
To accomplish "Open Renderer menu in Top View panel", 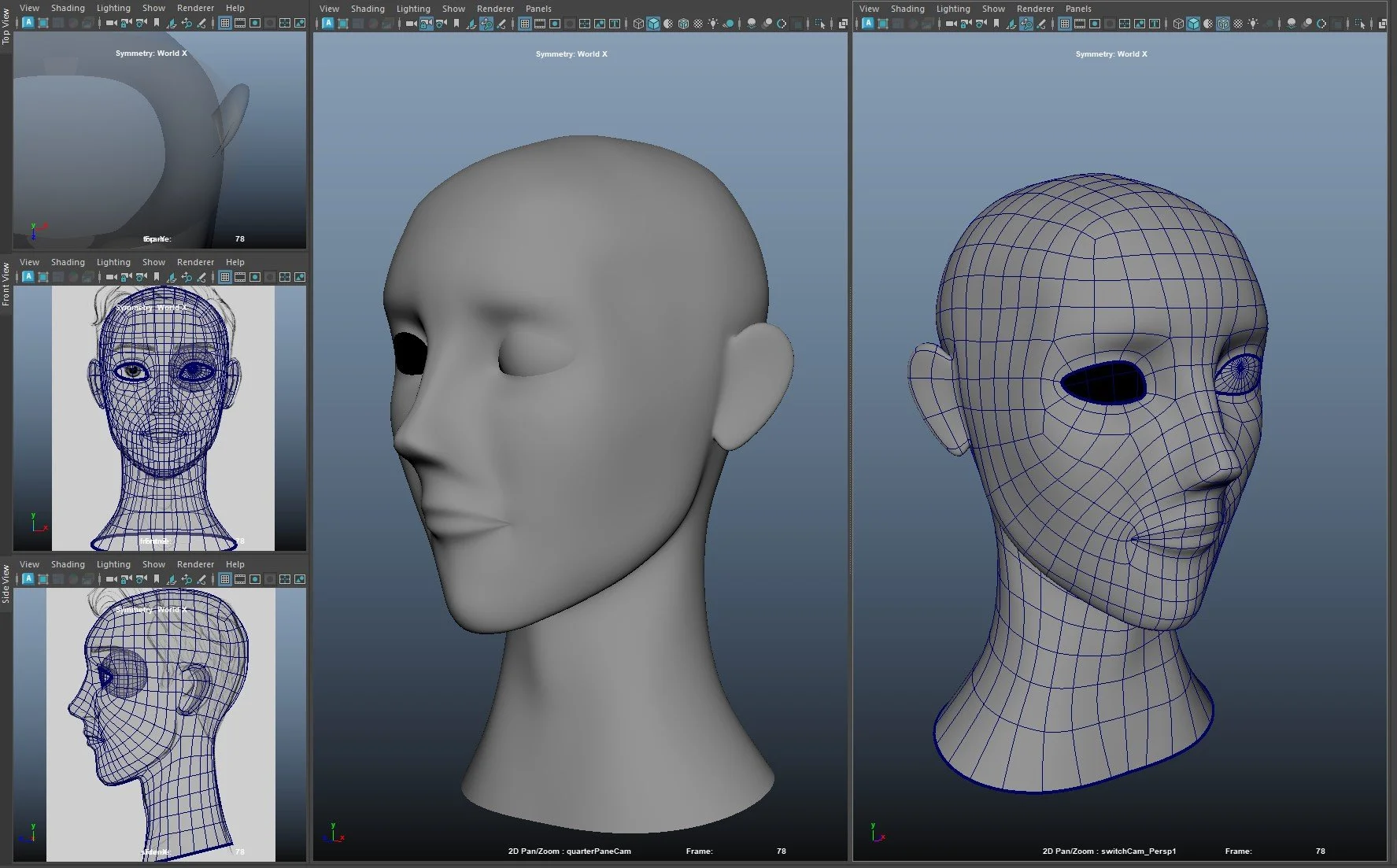I will (195, 8).
